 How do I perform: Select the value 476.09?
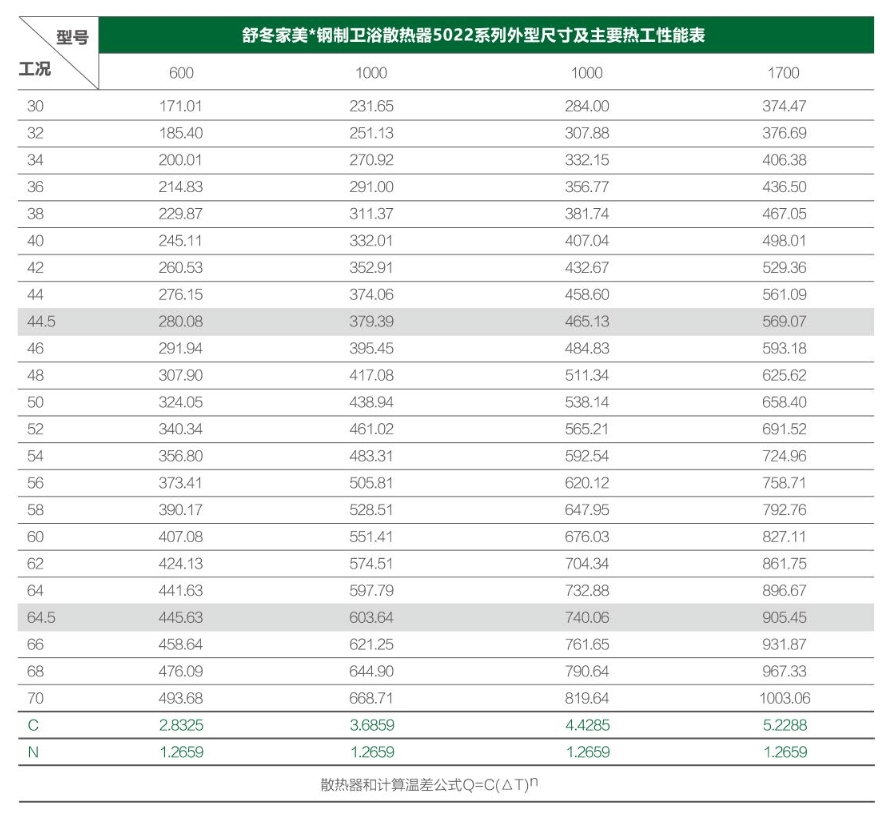click(180, 671)
